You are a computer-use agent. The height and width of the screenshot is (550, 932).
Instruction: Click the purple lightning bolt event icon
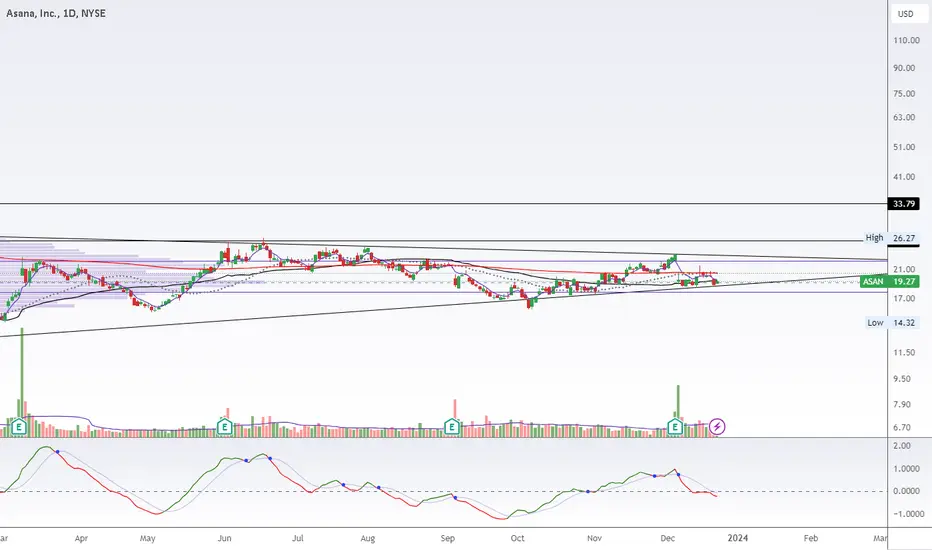[x=717, y=426]
